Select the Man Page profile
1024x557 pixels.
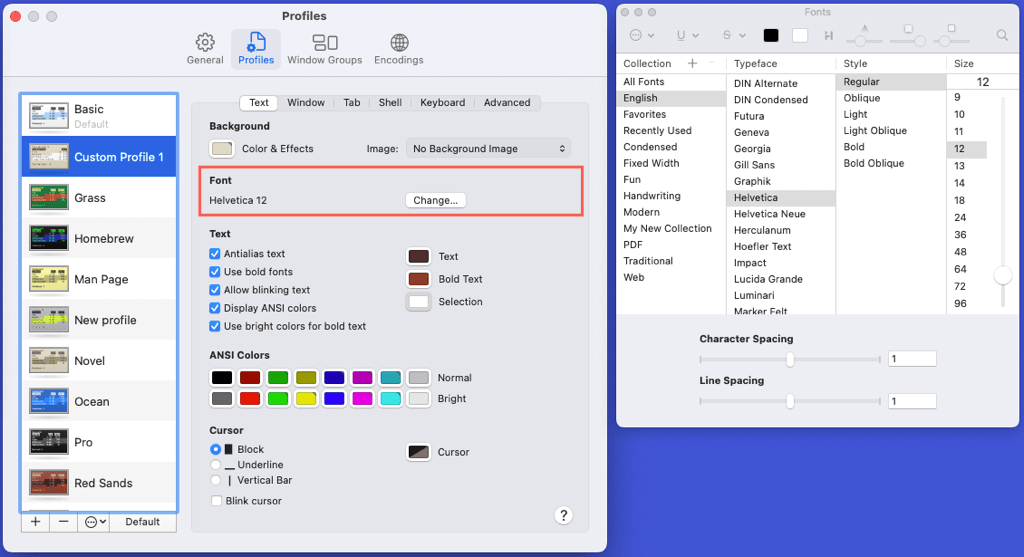click(99, 279)
